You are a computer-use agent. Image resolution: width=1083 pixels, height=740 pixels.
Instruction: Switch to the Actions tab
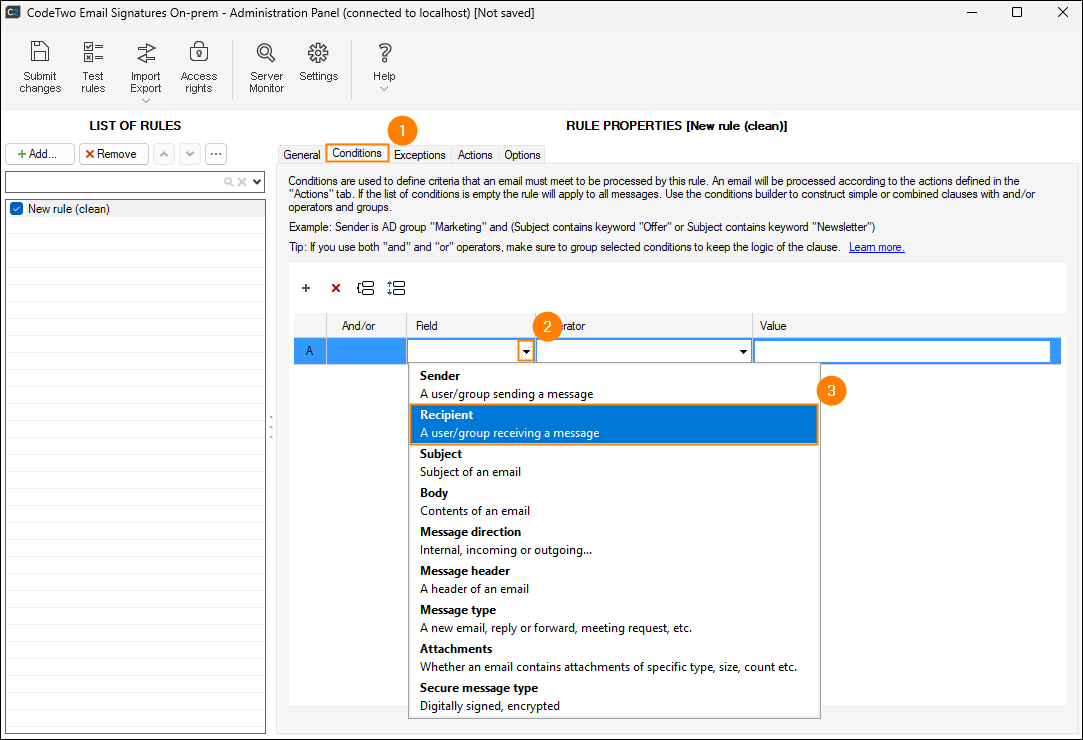point(475,155)
